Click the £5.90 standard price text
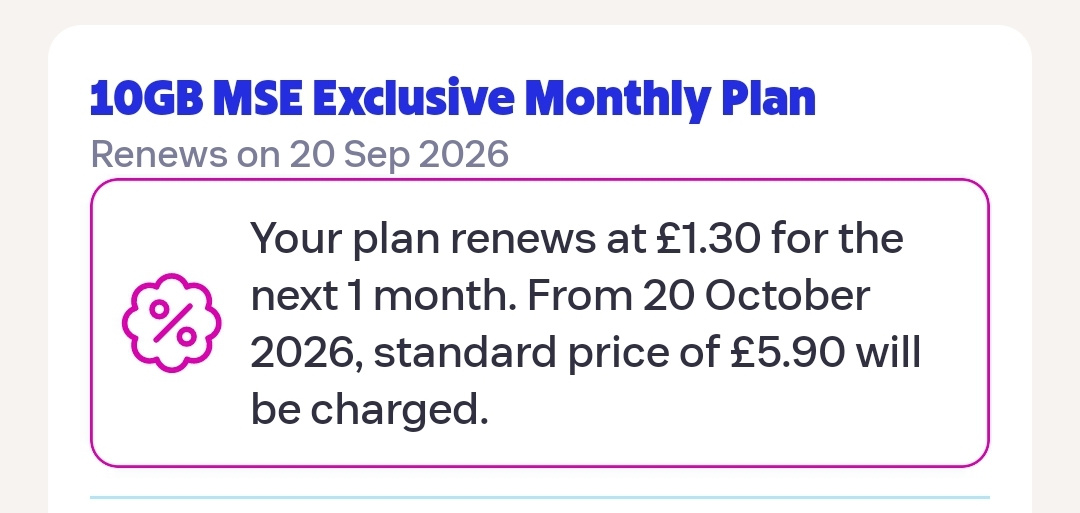This screenshot has height=513, width=1080. [787, 353]
